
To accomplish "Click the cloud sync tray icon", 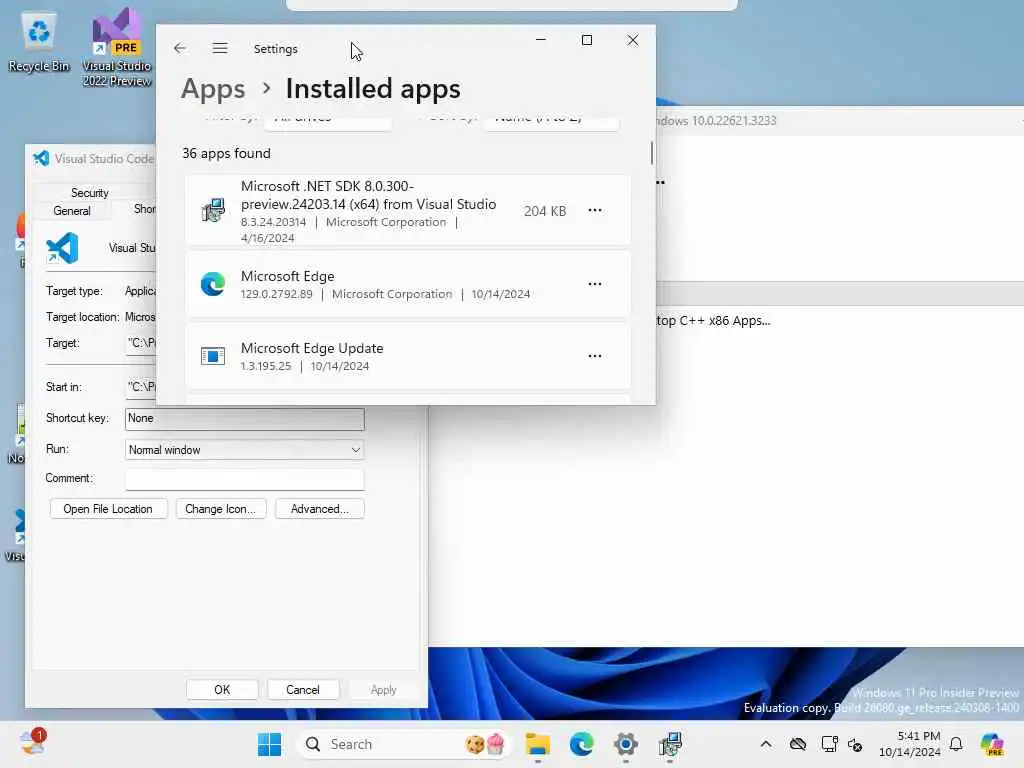I will coord(797,744).
